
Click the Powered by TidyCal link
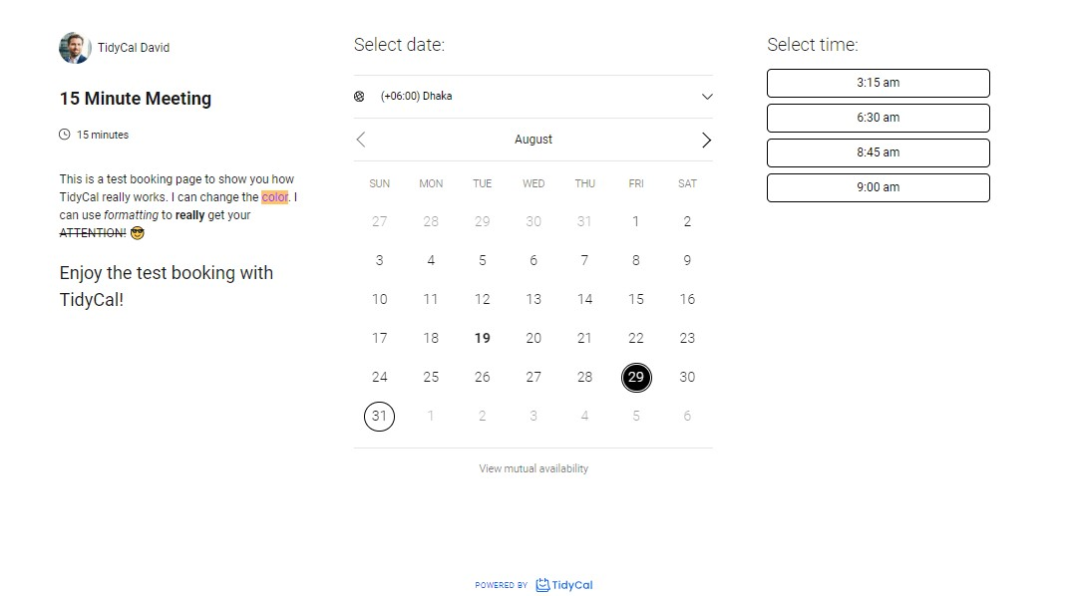tap(534, 585)
